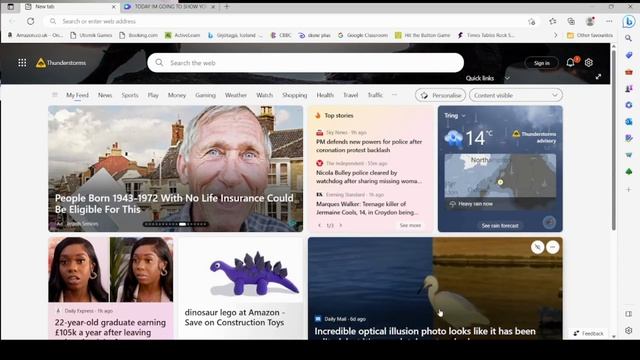This screenshot has width=640, height=360.
Task: Click the carousel slide indicator dots
Action: click(x=176, y=224)
